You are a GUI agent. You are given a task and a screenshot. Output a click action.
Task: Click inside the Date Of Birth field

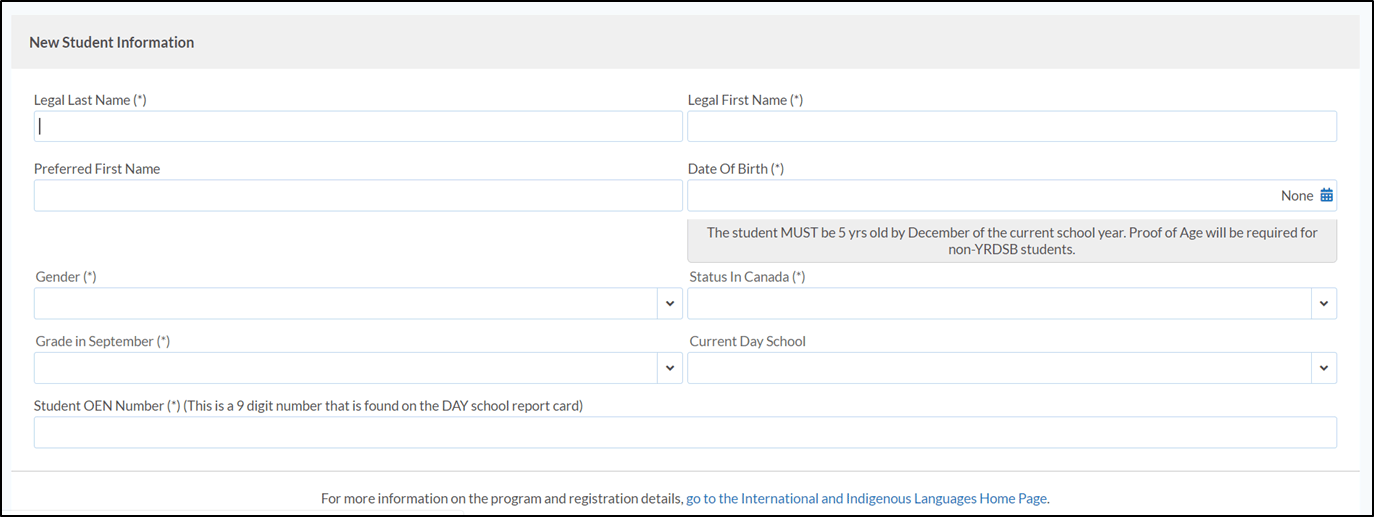pyautogui.click(x=1012, y=196)
